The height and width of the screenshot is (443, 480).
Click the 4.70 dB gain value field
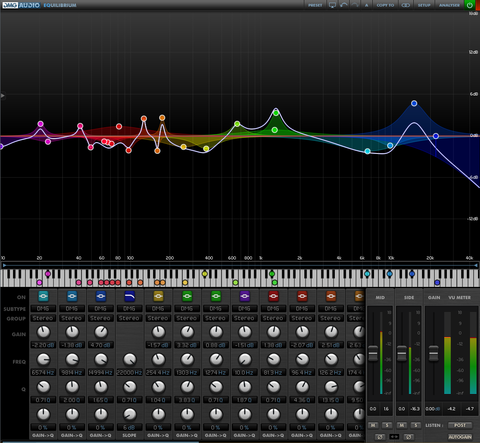point(101,345)
